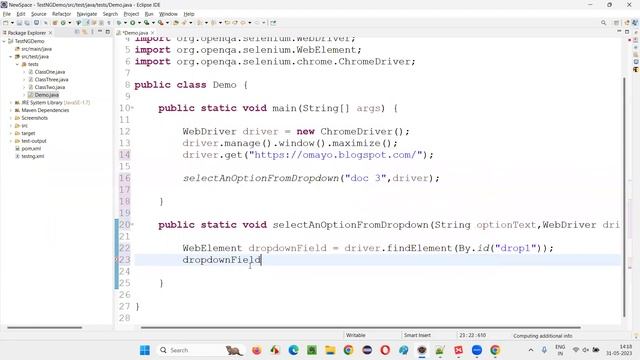The image size is (640, 360).
Task: Click the Save All toolbar icon
Action: 27,23
